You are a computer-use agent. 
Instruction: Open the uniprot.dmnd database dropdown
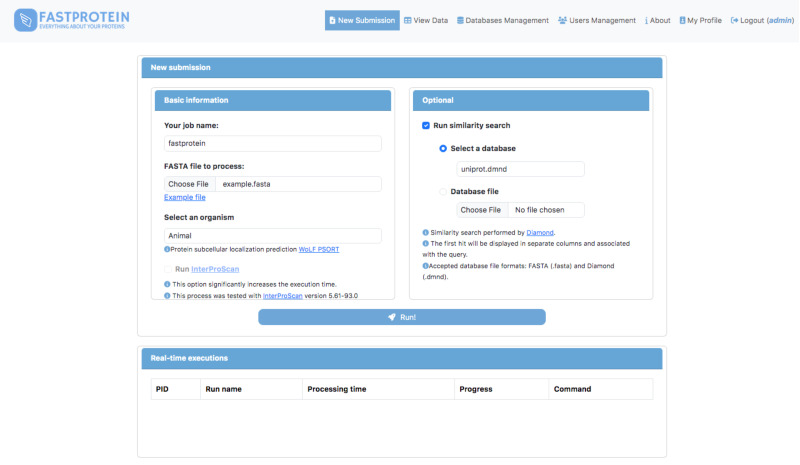coord(520,169)
